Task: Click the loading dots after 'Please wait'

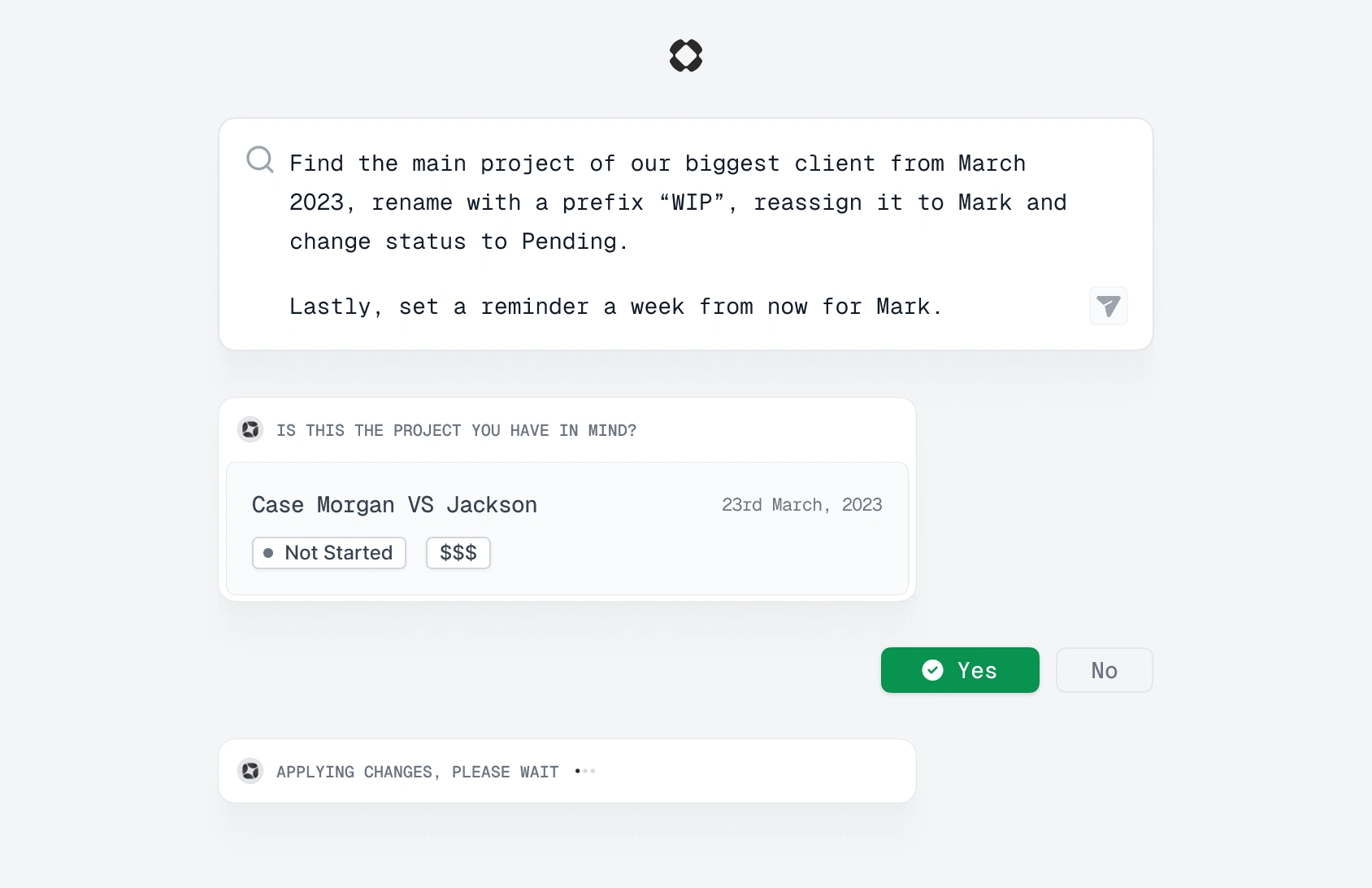Action: coord(585,771)
